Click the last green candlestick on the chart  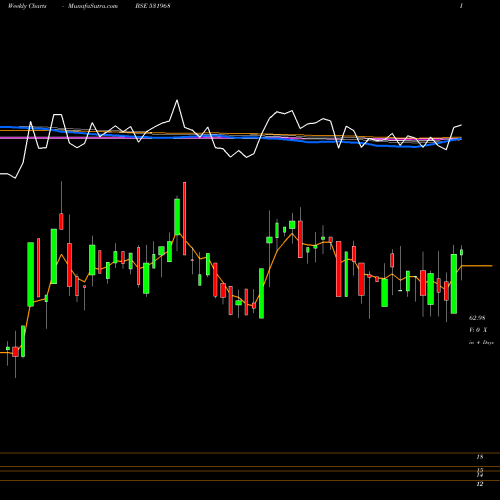(462, 252)
